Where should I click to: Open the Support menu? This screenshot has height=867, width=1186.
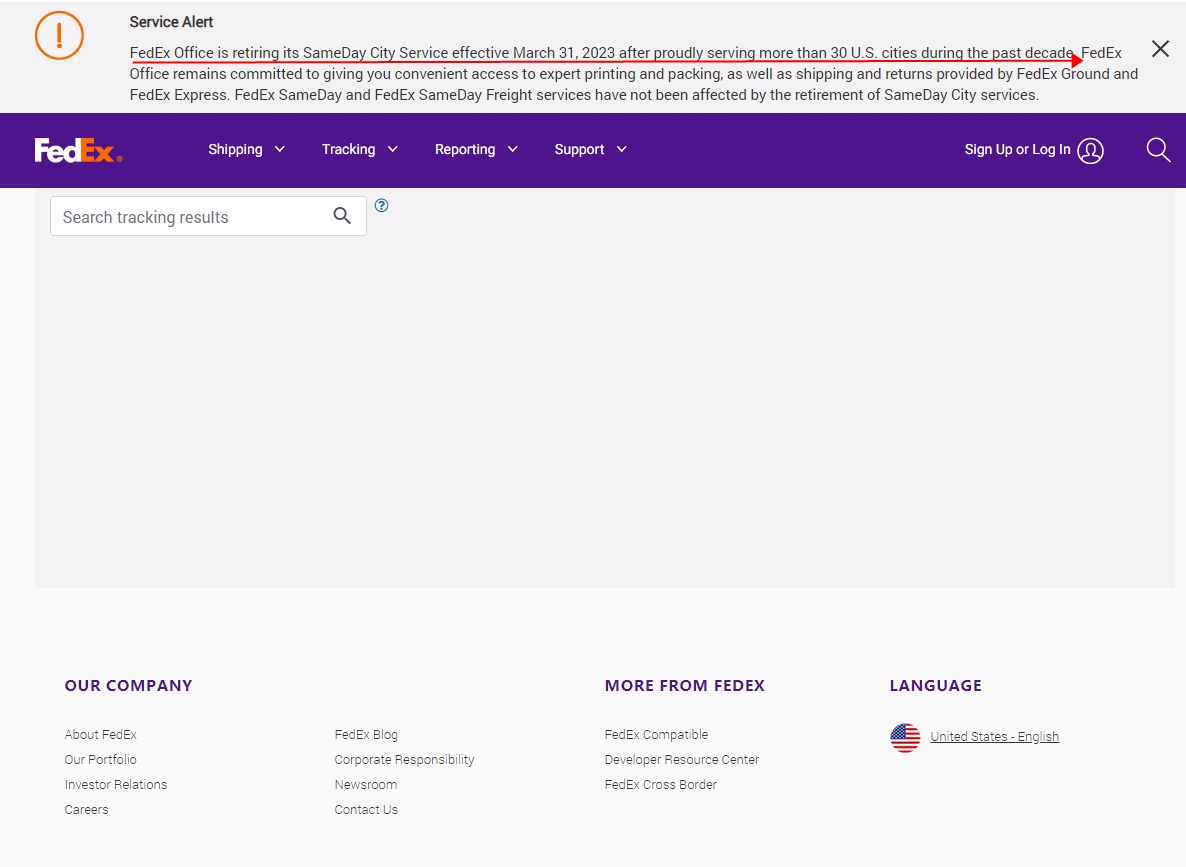pyautogui.click(x=591, y=150)
